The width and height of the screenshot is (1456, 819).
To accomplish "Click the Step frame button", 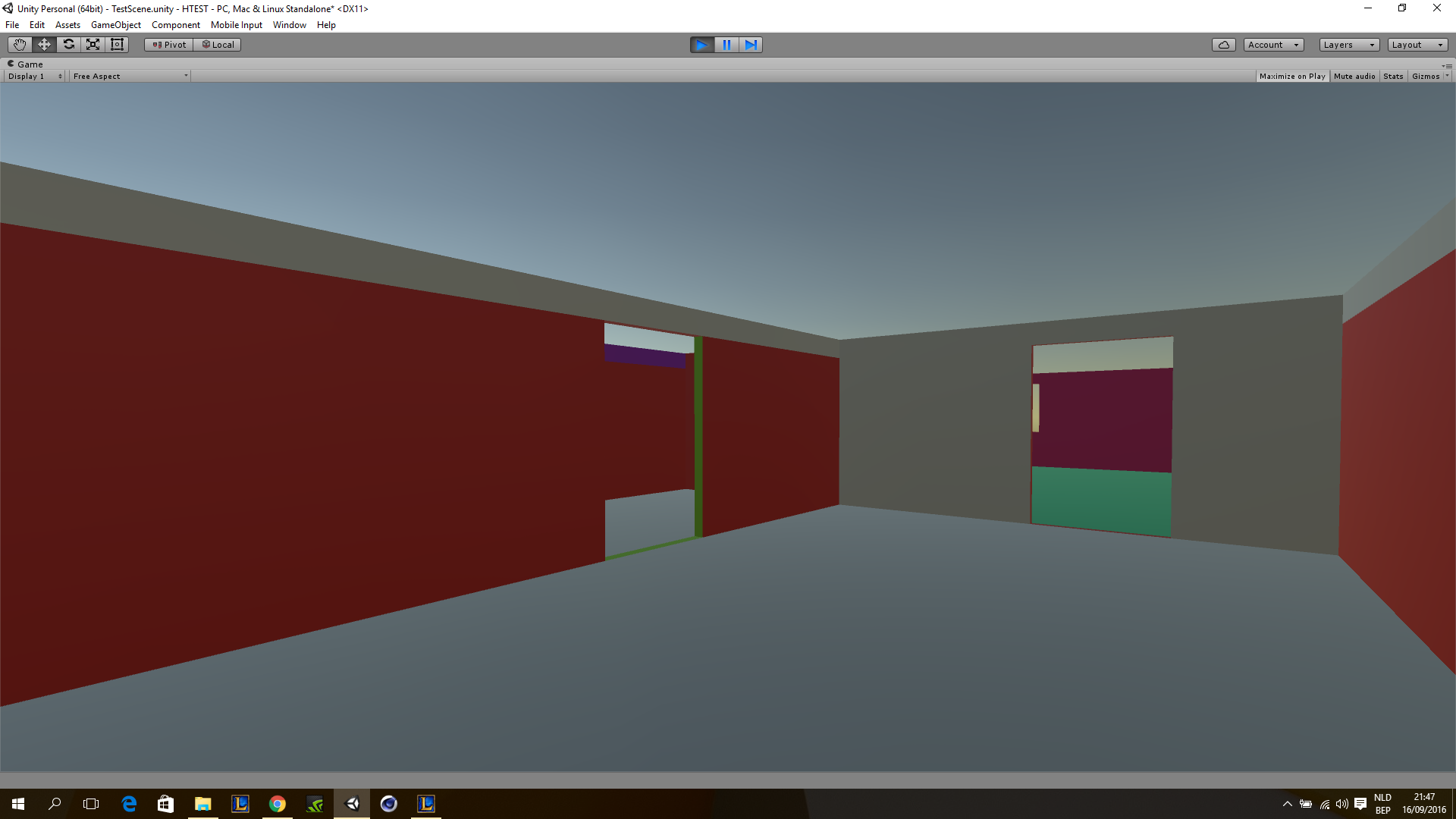I will pos(751,45).
